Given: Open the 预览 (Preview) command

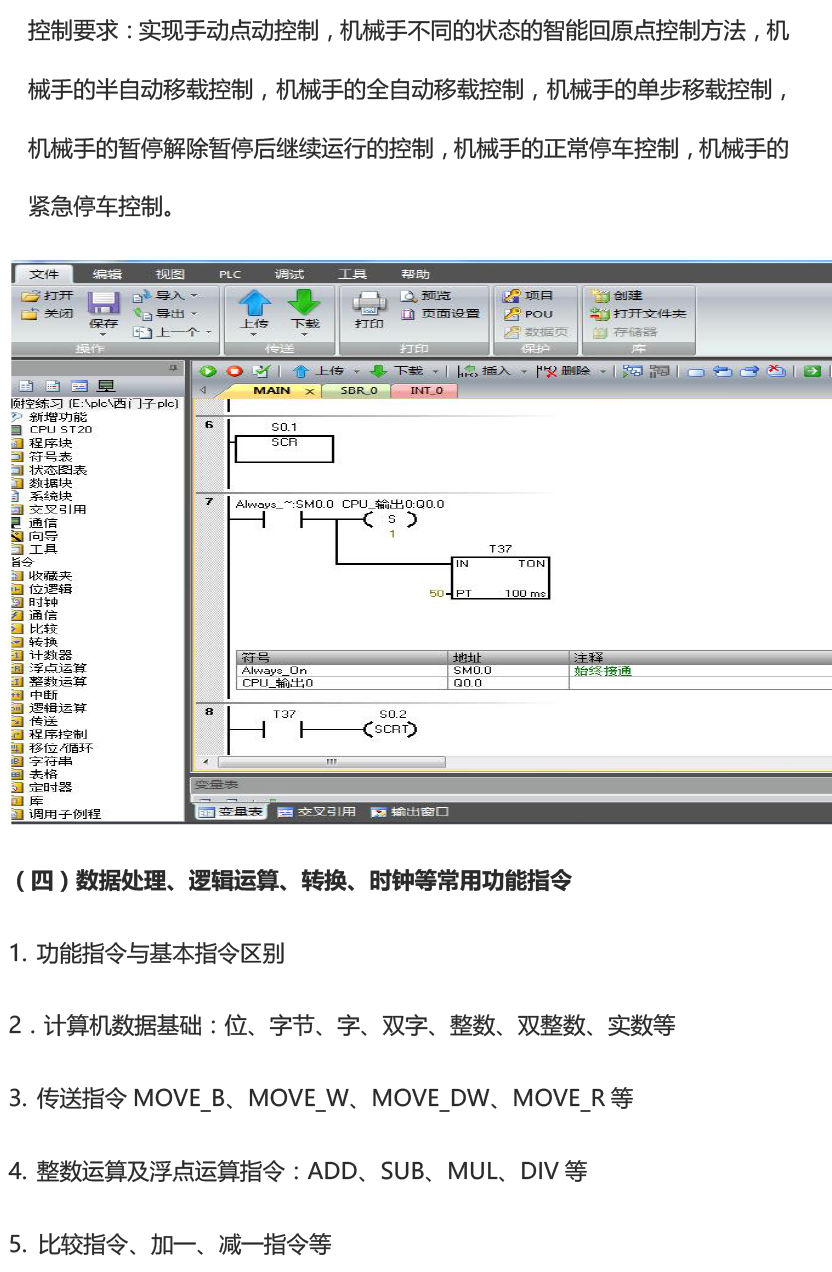Looking at the screenshot, I should [426, 296].
